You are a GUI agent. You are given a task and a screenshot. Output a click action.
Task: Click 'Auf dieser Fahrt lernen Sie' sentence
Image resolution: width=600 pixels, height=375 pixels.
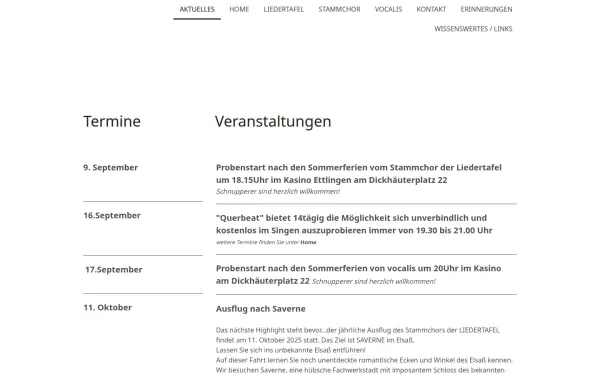364,360
